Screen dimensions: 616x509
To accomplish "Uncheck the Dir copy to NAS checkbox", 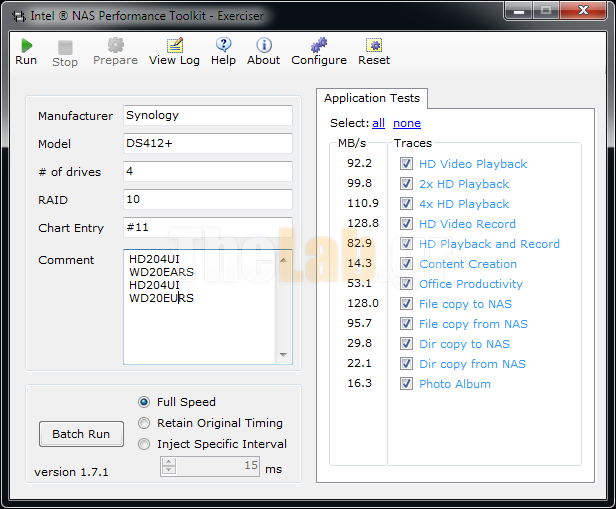I will (406, 344).
